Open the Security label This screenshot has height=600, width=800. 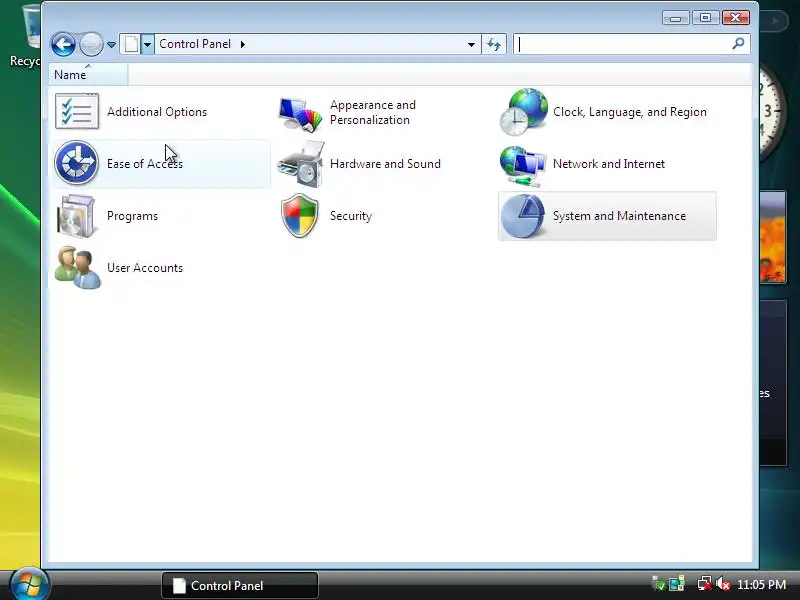tap(351, 216)
